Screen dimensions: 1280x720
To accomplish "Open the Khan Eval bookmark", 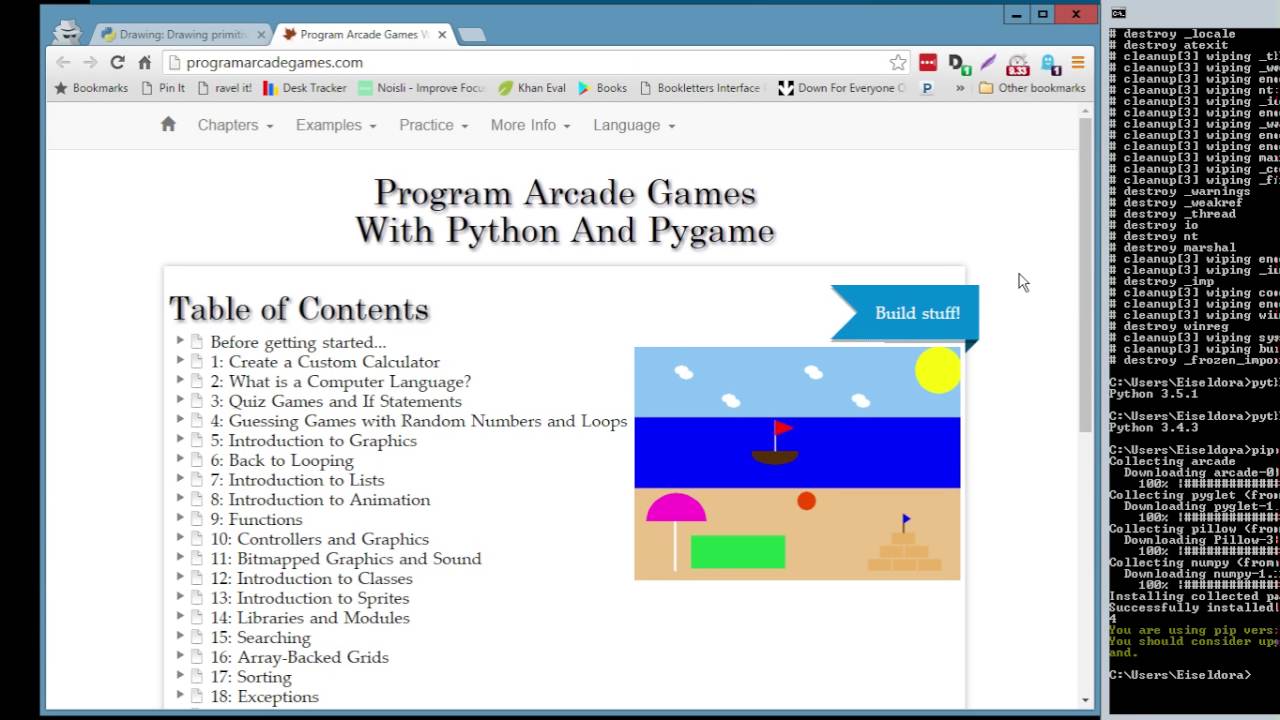I will tap(532, 88).
